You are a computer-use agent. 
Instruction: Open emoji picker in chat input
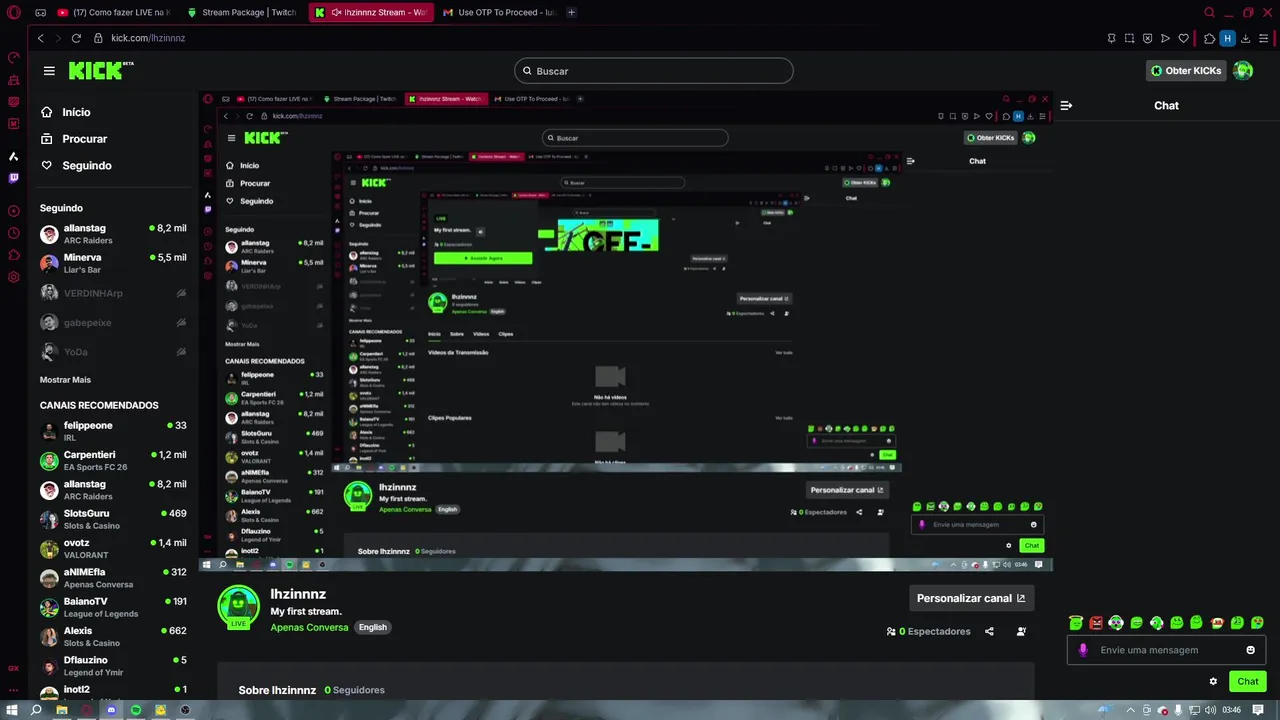(1250, 650)
